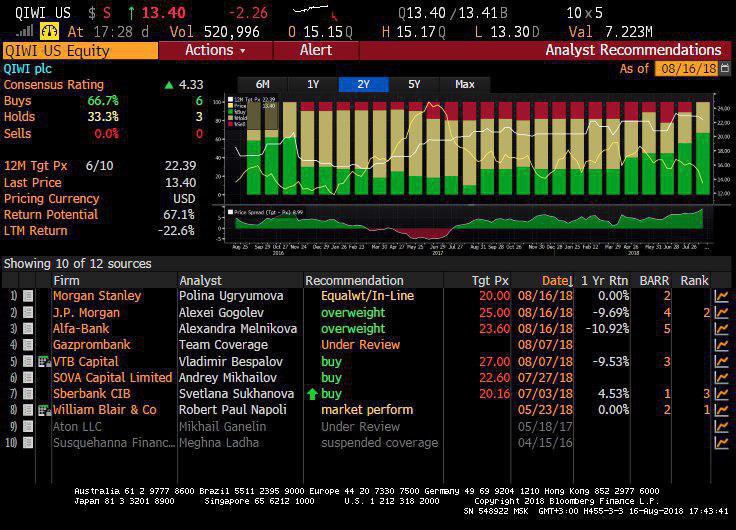Open Susquehanna report document icon
Image resolution: width=736 pixels, height=530 pixels.
(x=28, y=442)
